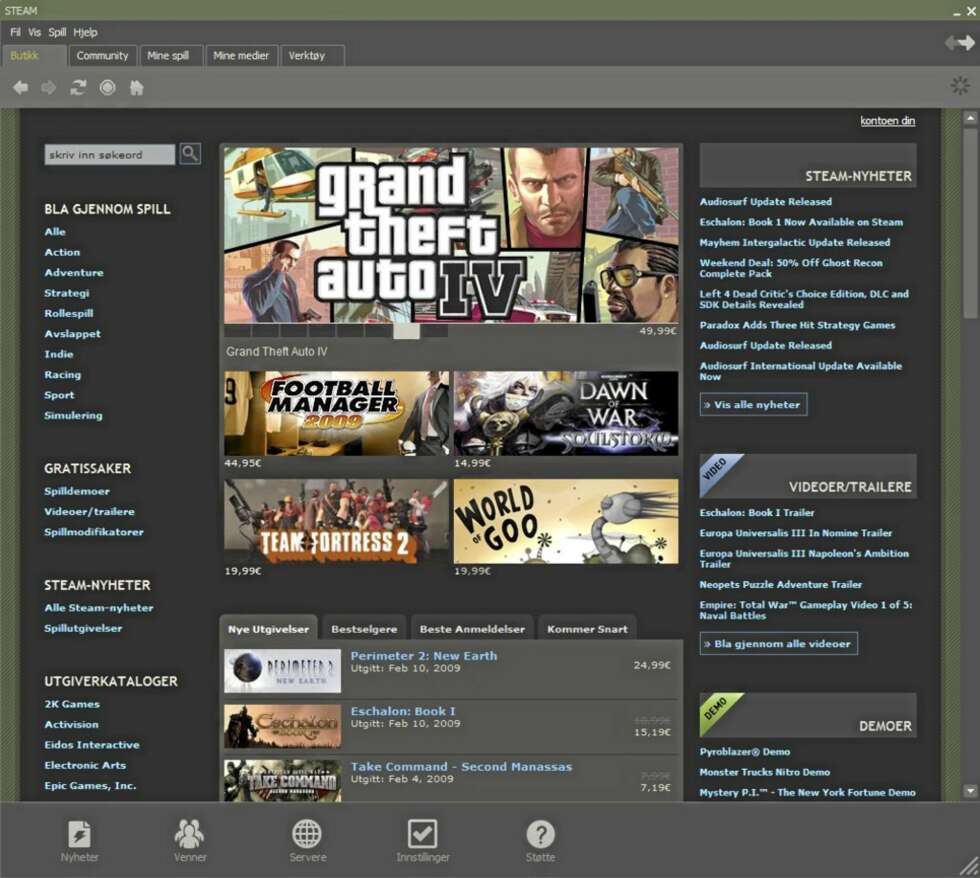Open the store home page icon

(x=136, y=87)
